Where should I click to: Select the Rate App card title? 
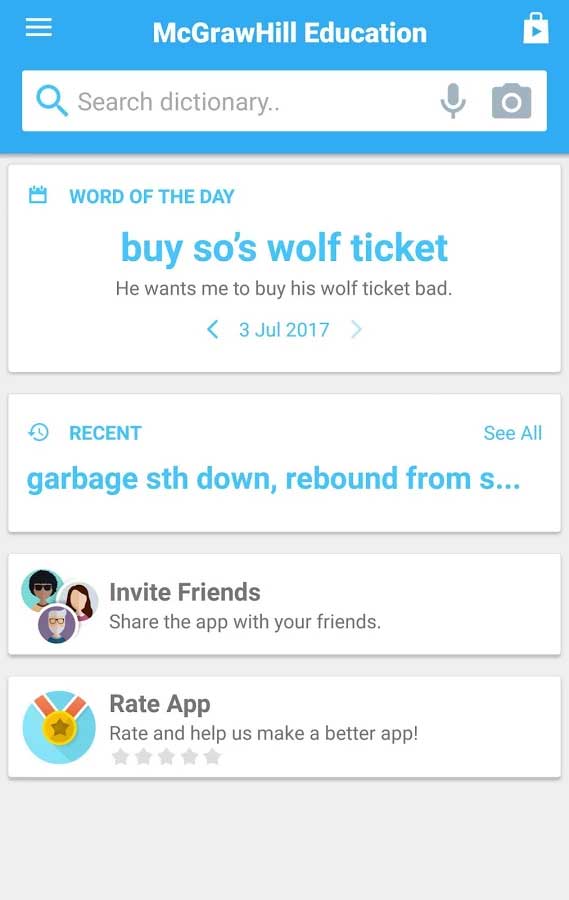160,704
